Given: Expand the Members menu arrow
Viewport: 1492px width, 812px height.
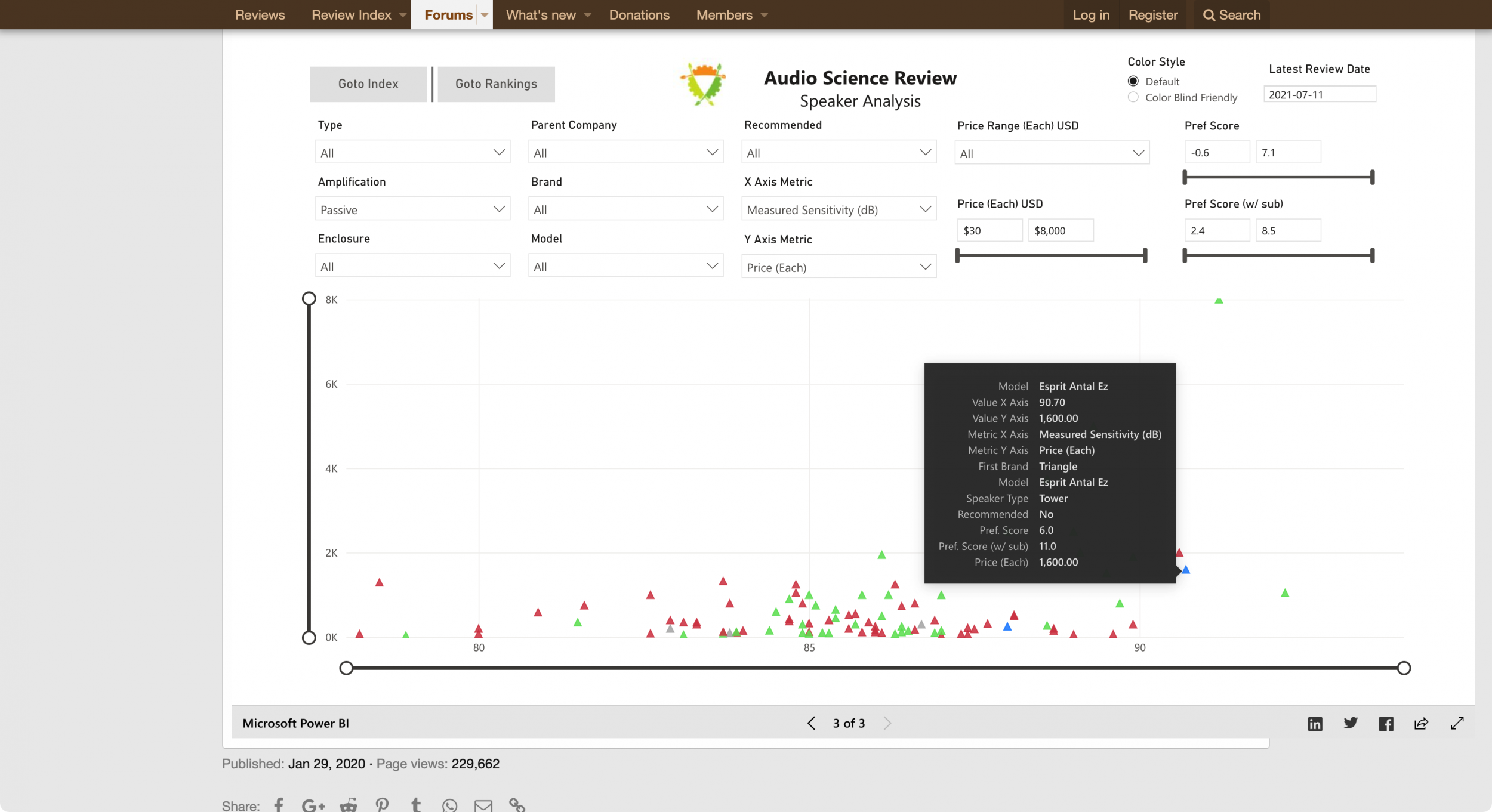Looking at the screenshot, I should click(764, 15).
